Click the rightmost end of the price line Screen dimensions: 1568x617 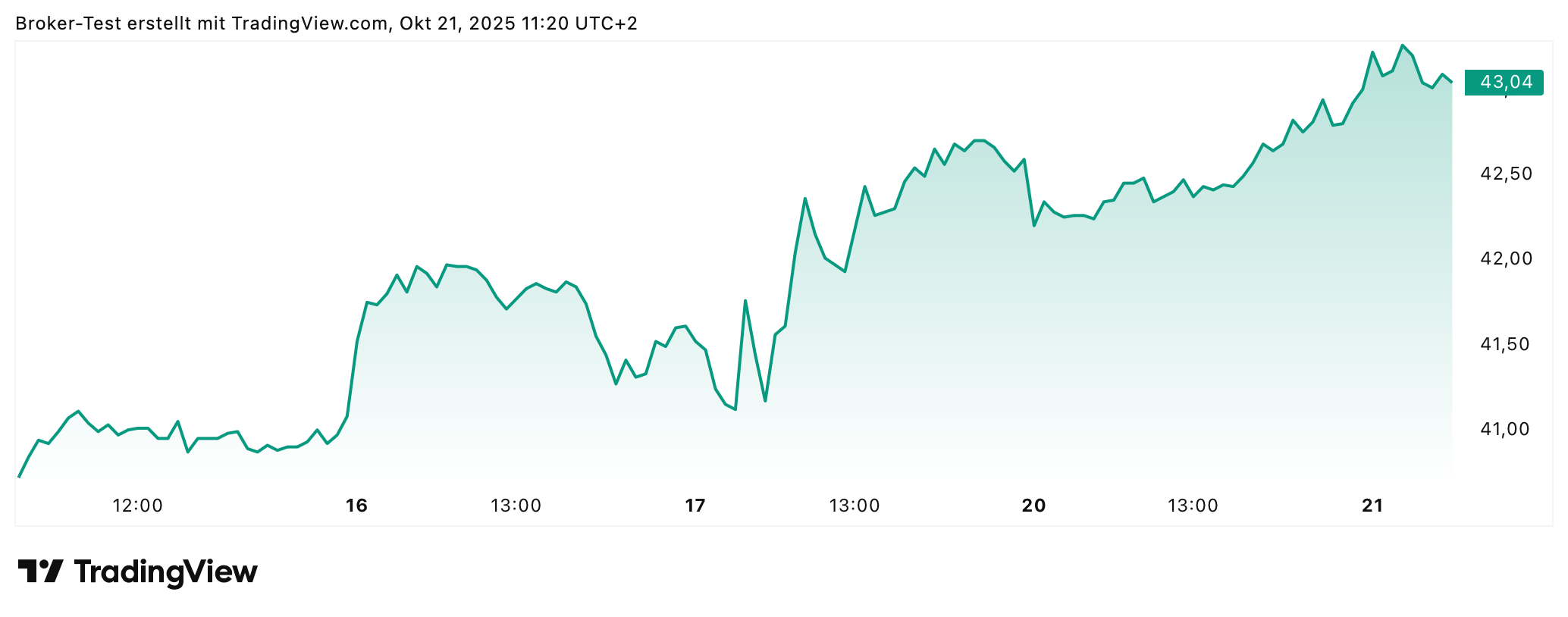[x=1451, y=82]
